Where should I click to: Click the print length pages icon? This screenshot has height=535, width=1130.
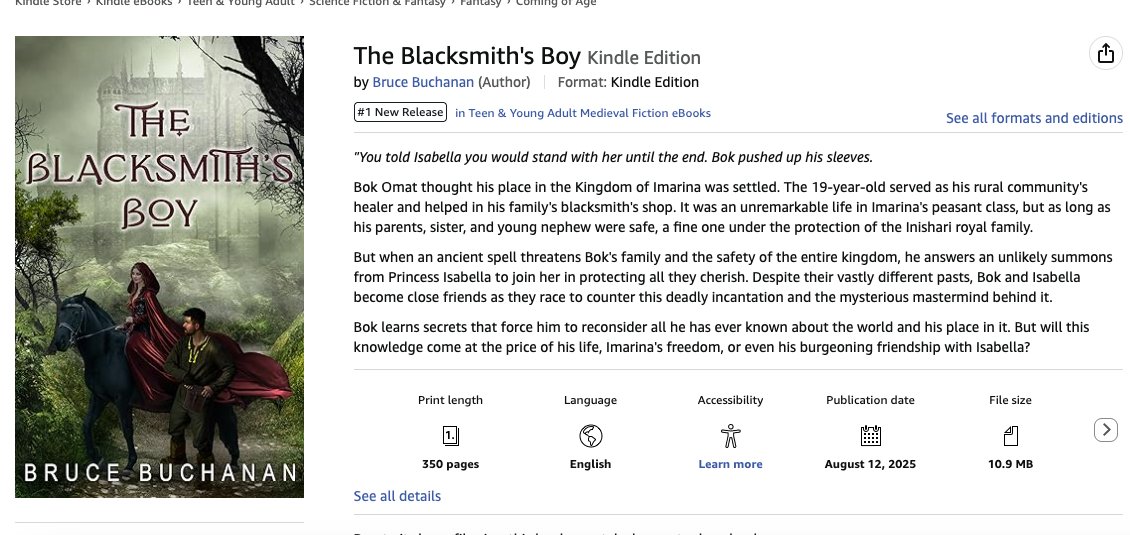(x=450, y=436)
